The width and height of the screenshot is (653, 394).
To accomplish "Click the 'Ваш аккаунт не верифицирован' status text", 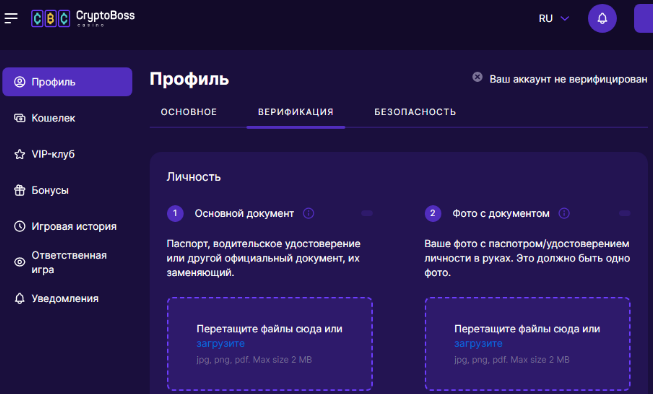I will coord(568,79).
